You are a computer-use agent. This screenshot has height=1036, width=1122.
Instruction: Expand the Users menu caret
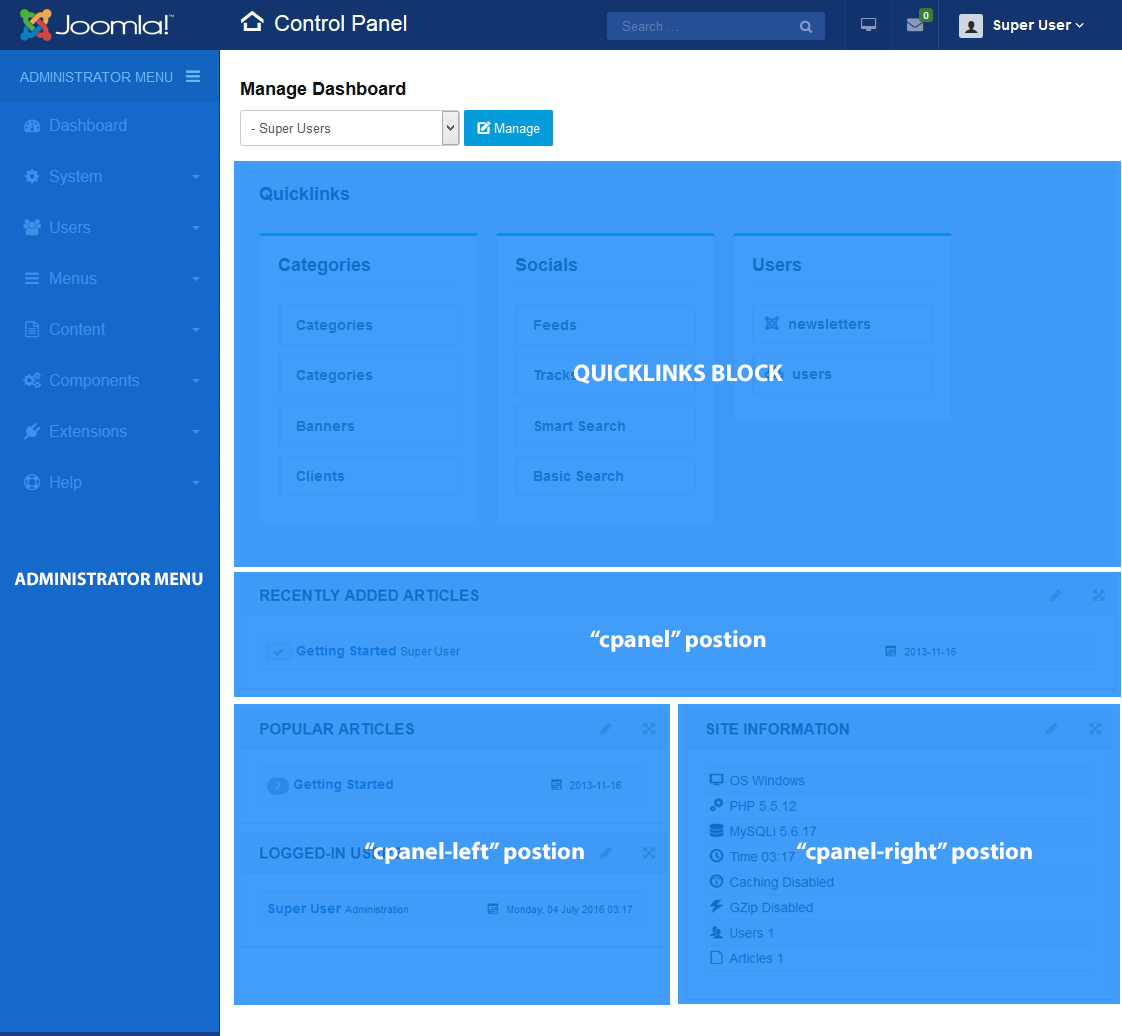(x=195, y=228)
